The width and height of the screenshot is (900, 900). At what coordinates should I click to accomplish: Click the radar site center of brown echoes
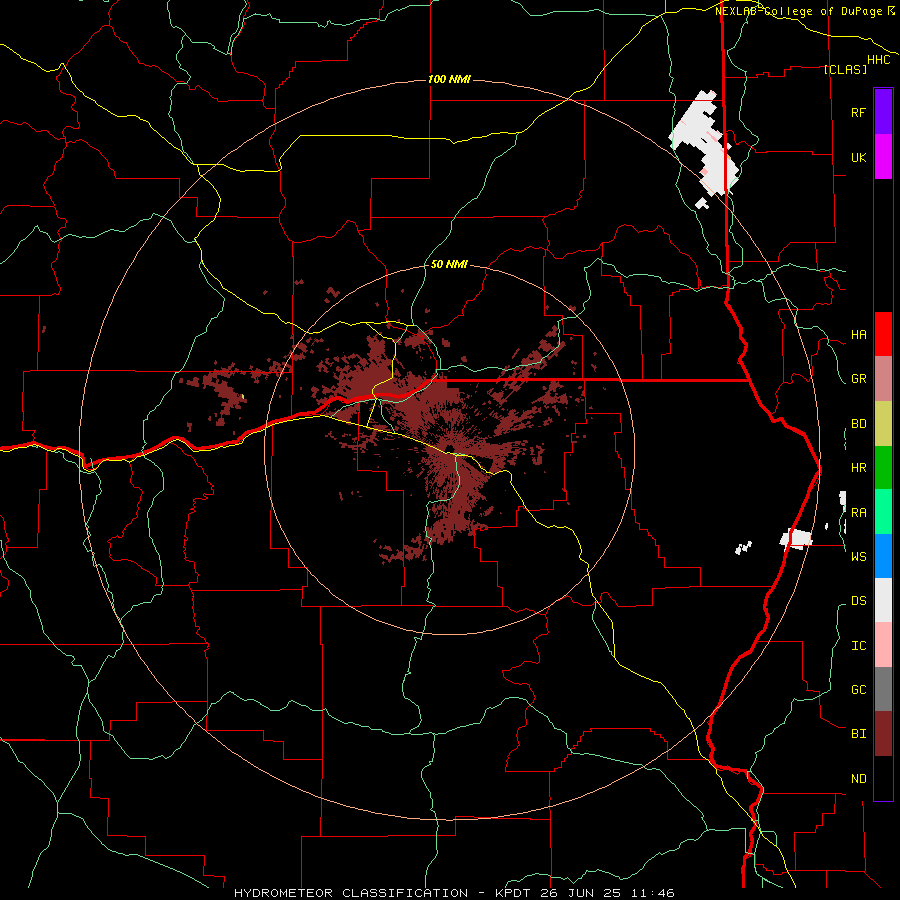(x=448, y=449)
